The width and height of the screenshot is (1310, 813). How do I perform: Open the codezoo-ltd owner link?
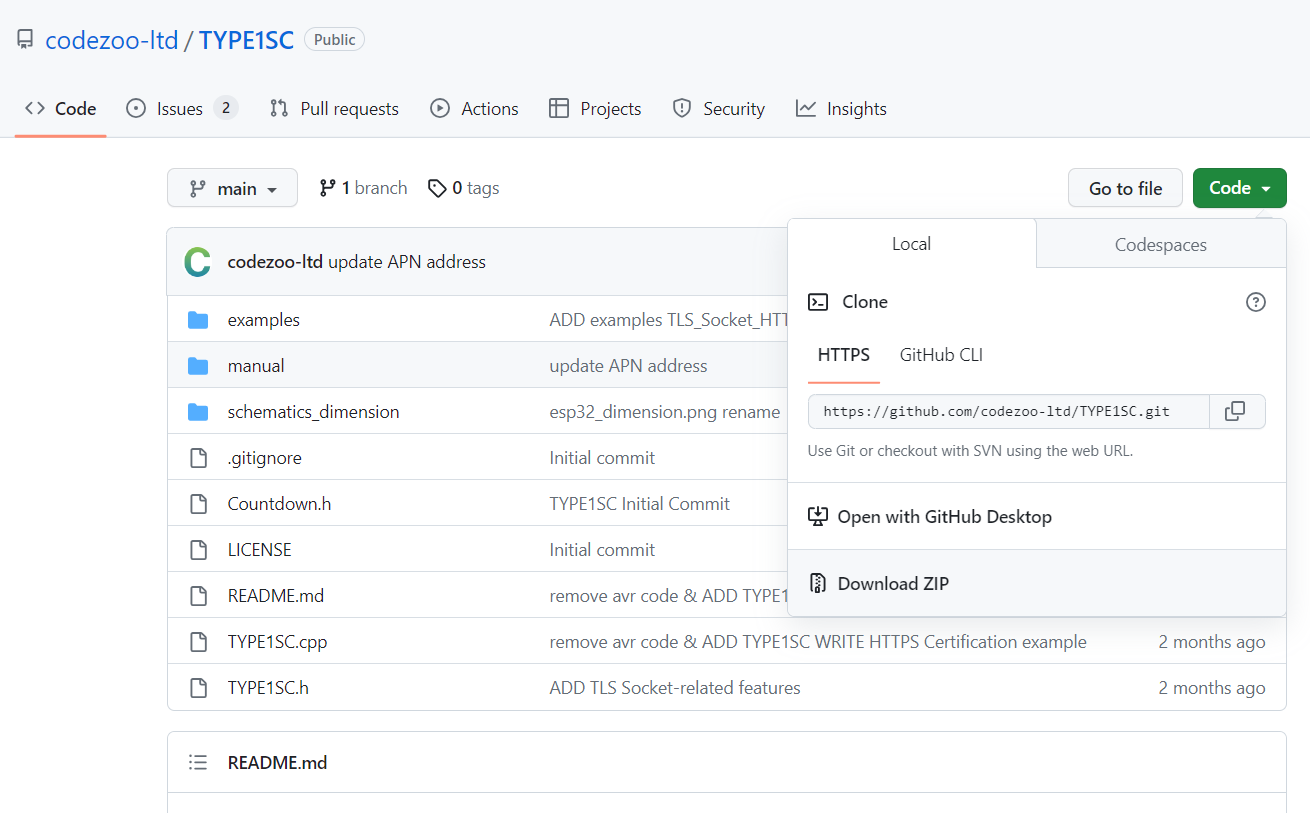pyautogui.click(x=112, y=40)
